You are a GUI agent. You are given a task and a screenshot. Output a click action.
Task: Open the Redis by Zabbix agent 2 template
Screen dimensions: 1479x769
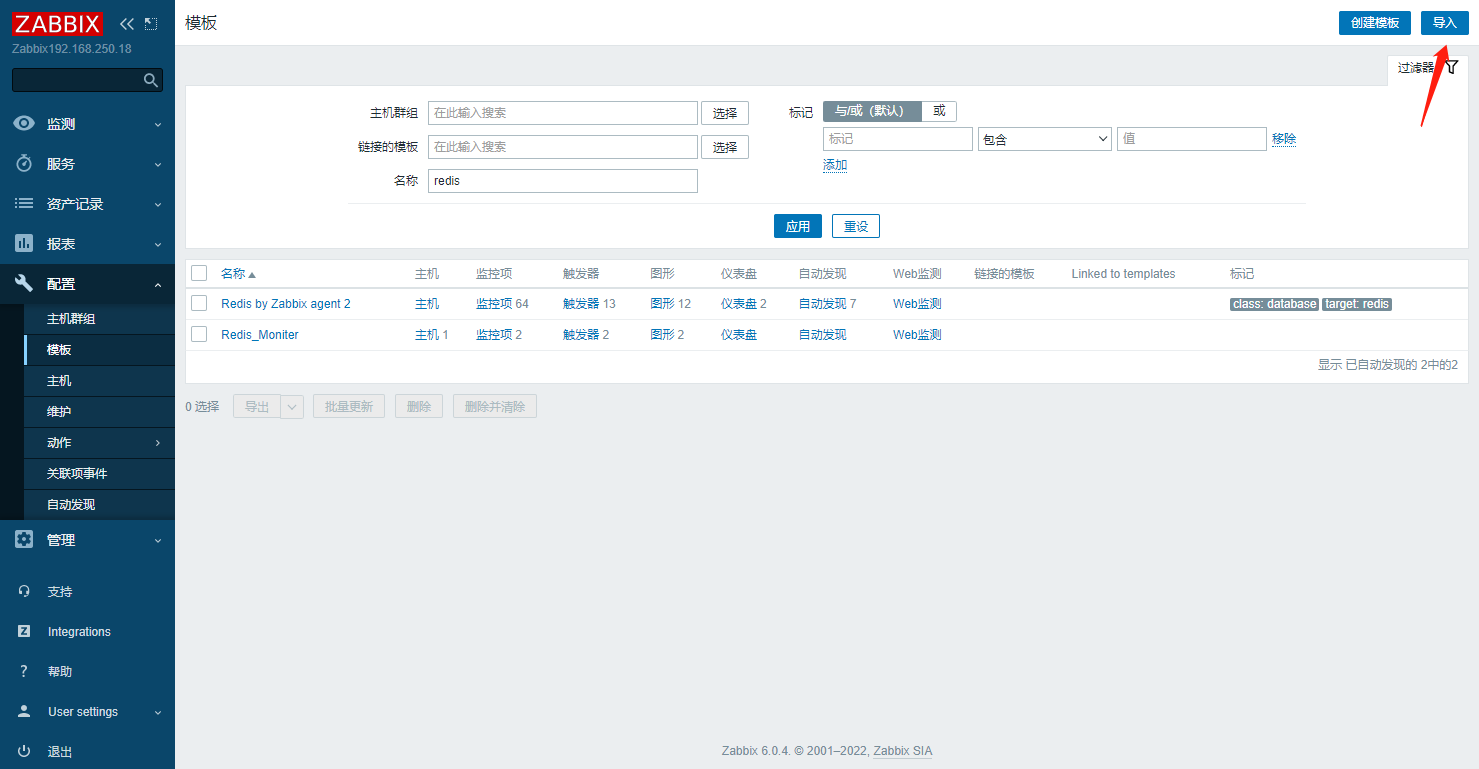point(286,304)
